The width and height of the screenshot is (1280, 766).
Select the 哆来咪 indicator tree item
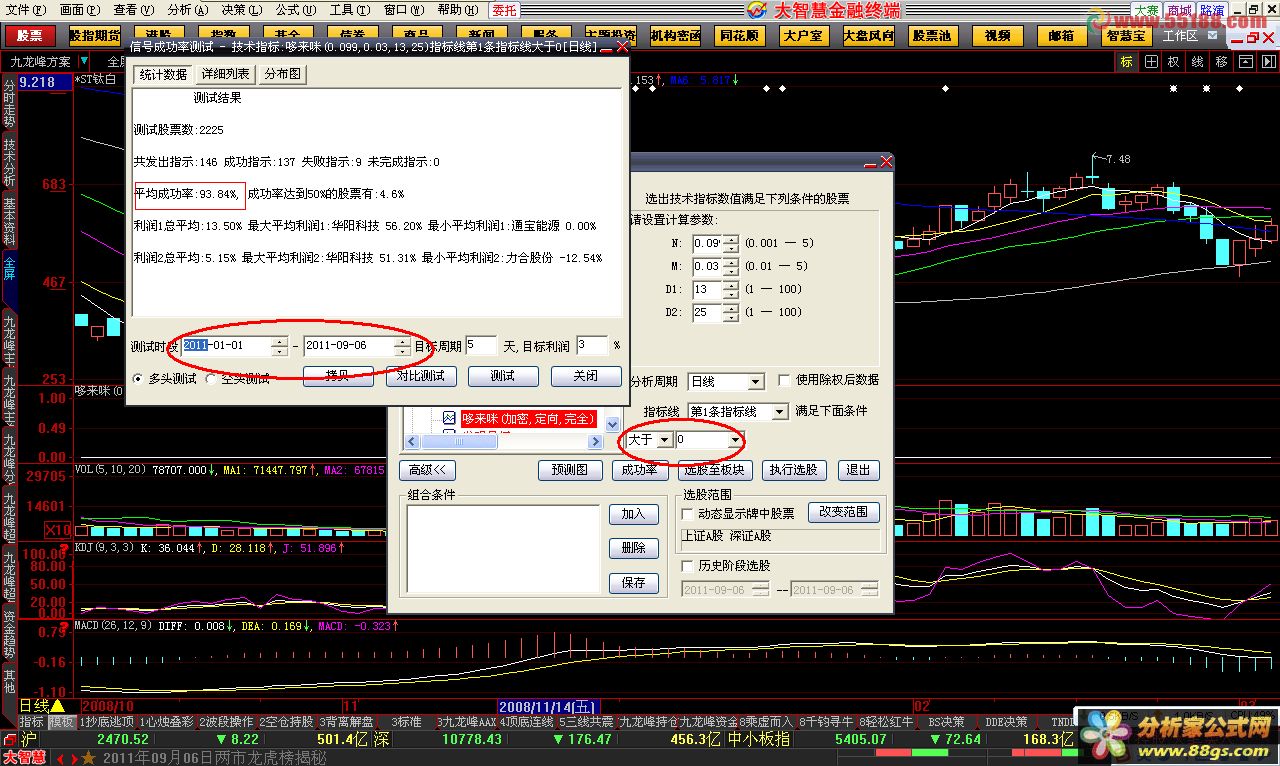pos(529,419)
